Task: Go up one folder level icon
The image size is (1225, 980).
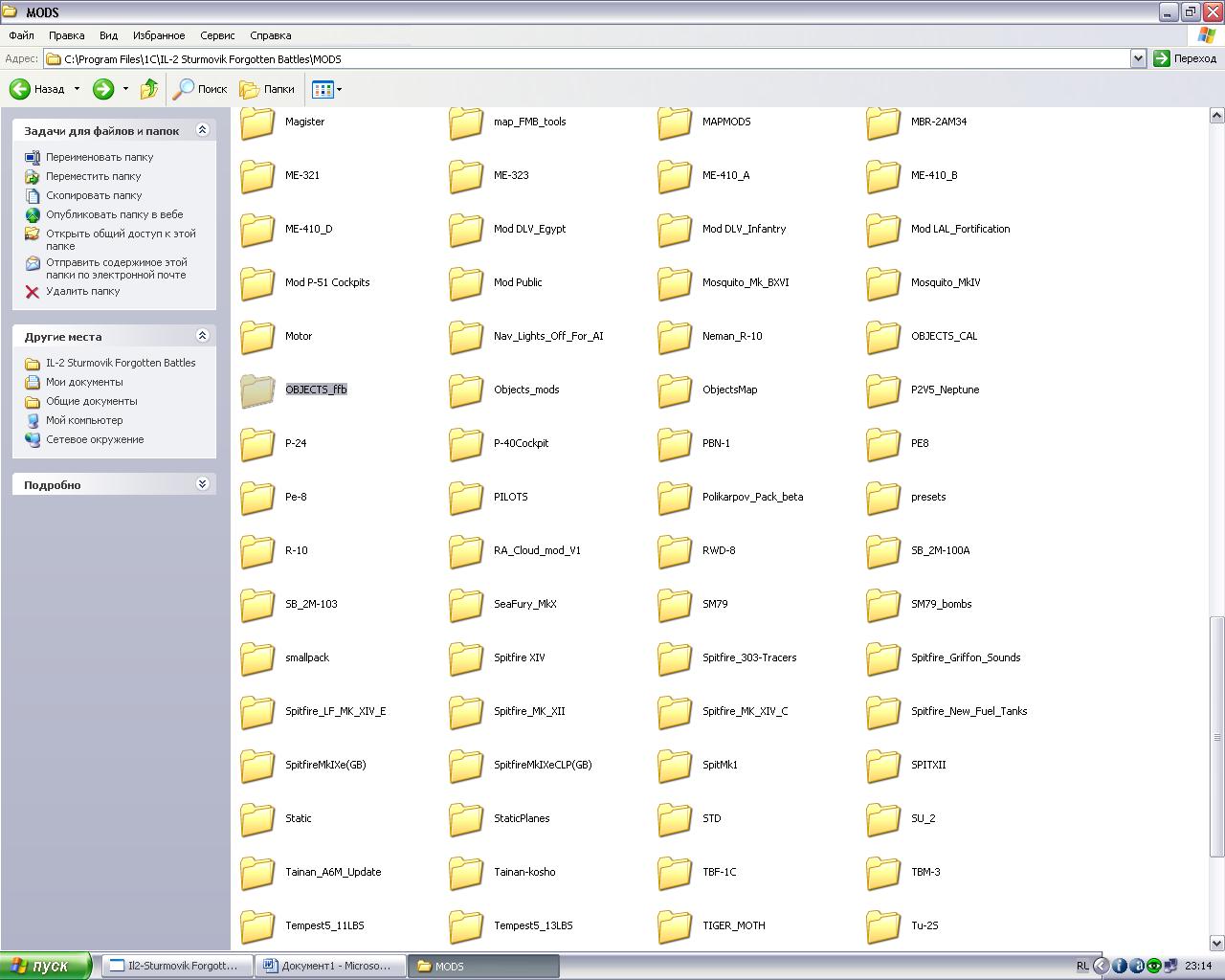Action: 149,89
